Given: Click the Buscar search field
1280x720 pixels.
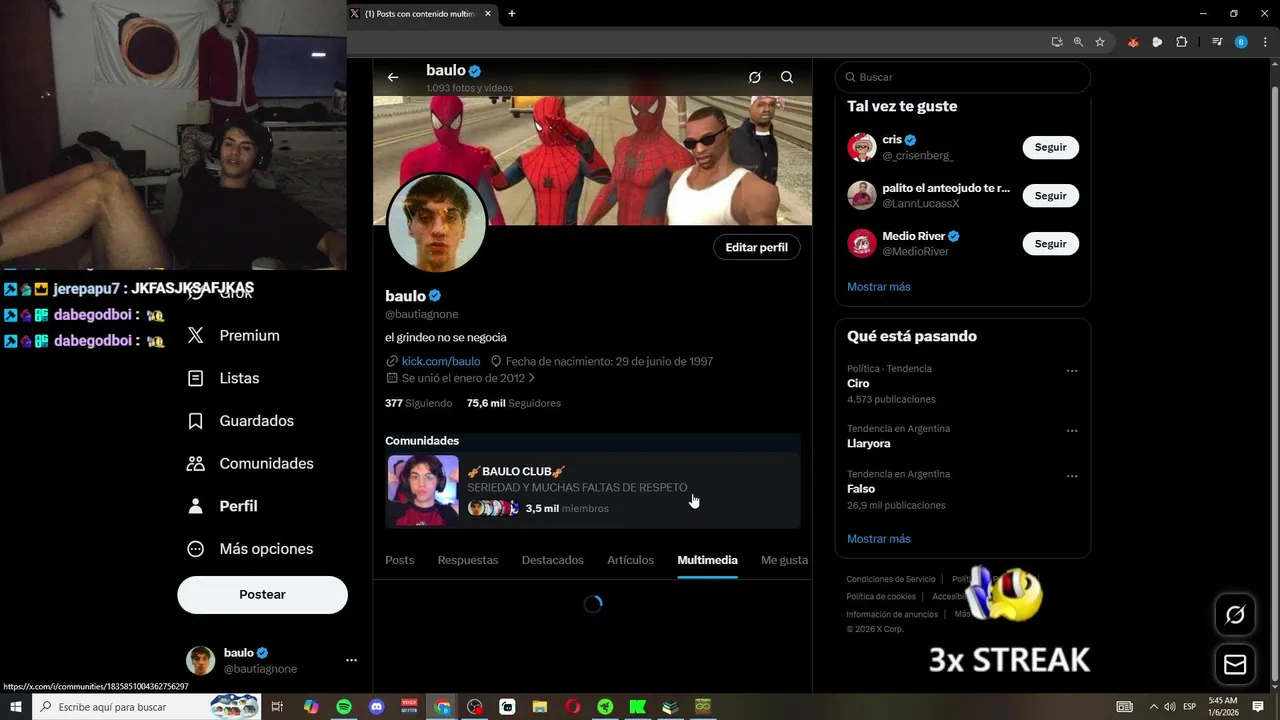Looking at the screenshot, I should pyautogui.click(x=963, y=77).
